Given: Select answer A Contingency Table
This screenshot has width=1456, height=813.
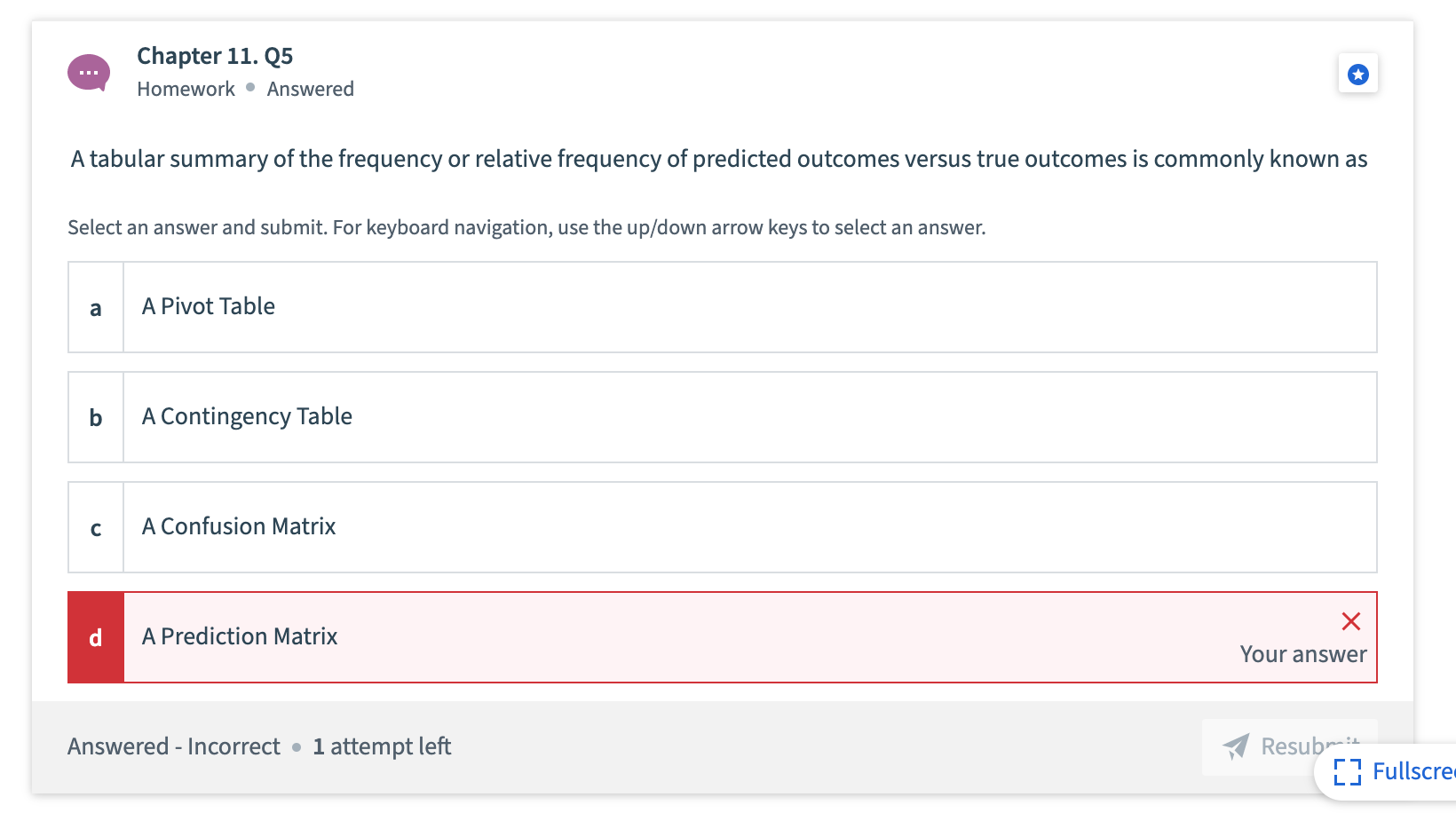Looking at the screenshot, I should (x=723, y=417).
